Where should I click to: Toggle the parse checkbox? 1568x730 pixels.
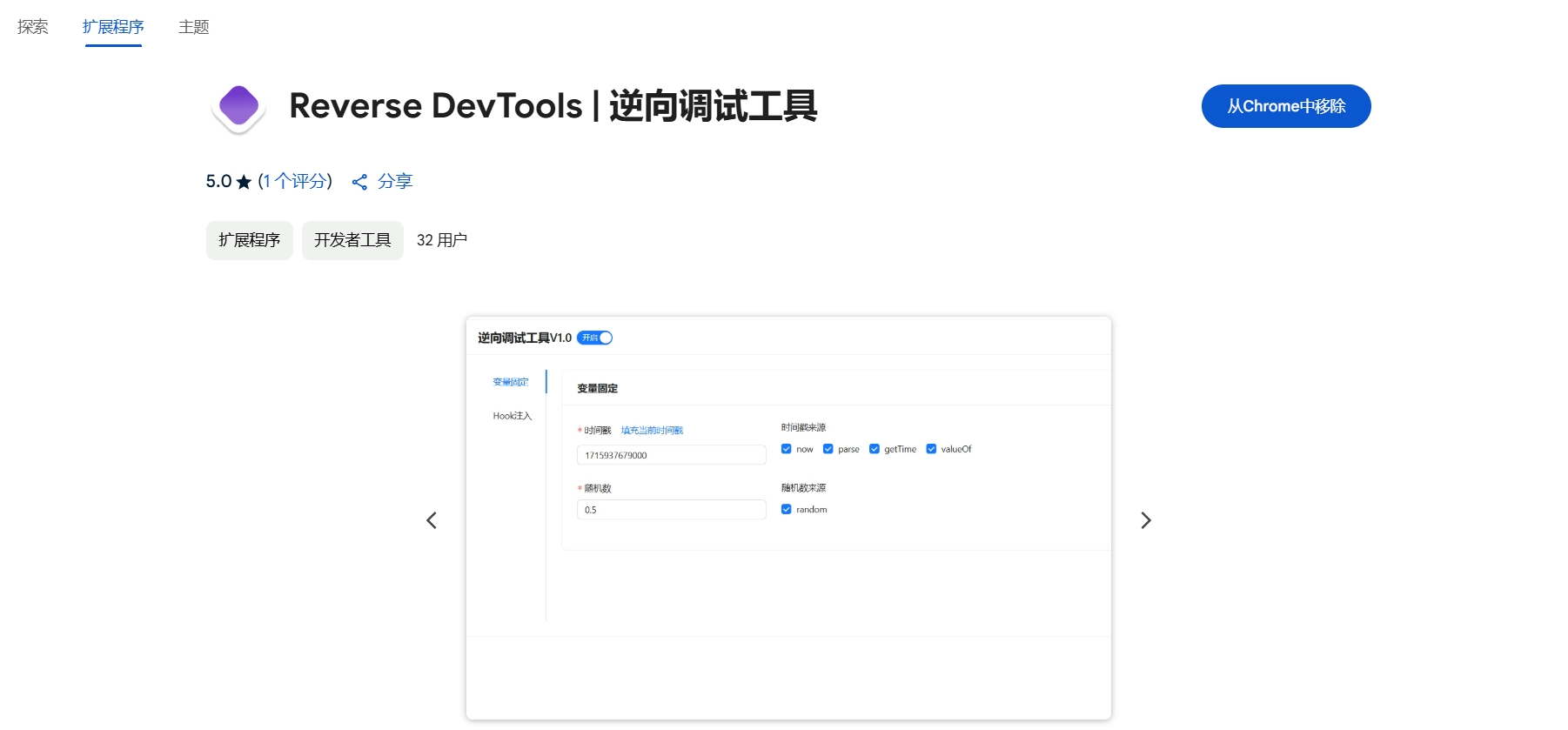[828, 449]
